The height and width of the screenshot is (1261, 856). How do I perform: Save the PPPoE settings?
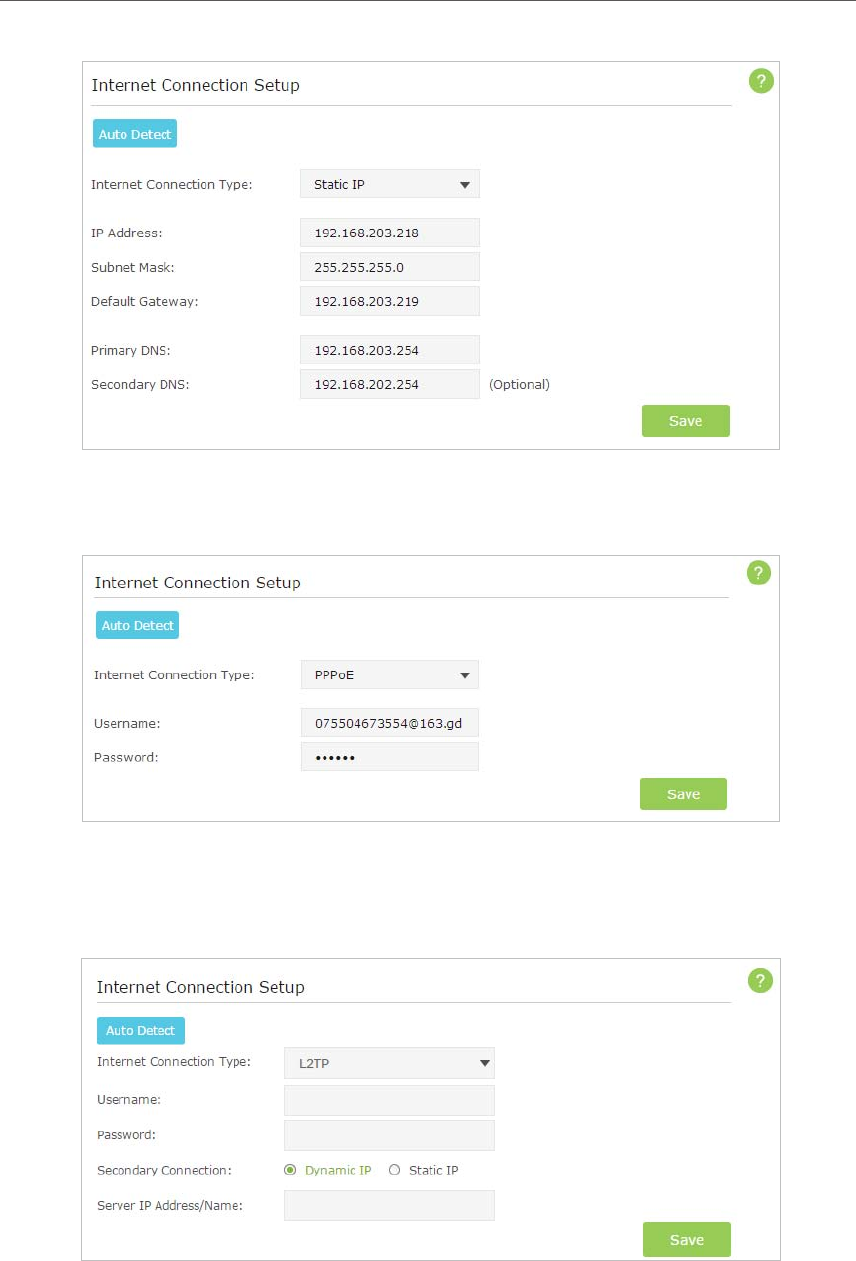(x=683, y=794)
